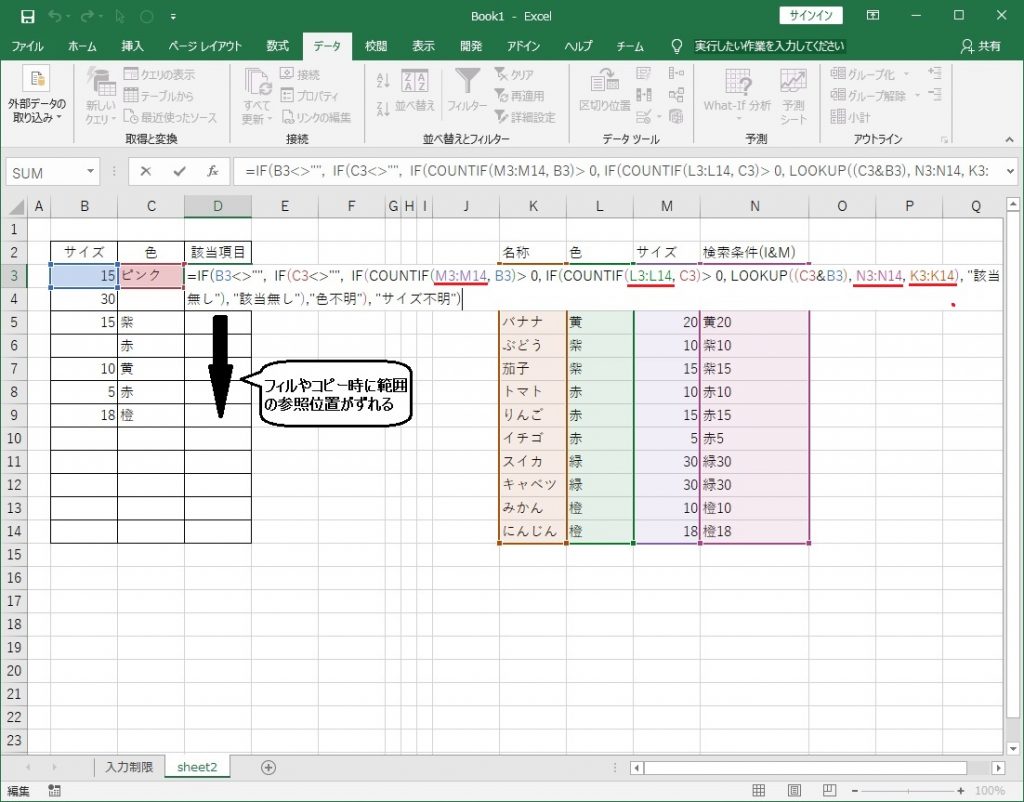1024x802 pixels.
Task: Click the horizontal scrollbar right arrow
Action: 998,767
